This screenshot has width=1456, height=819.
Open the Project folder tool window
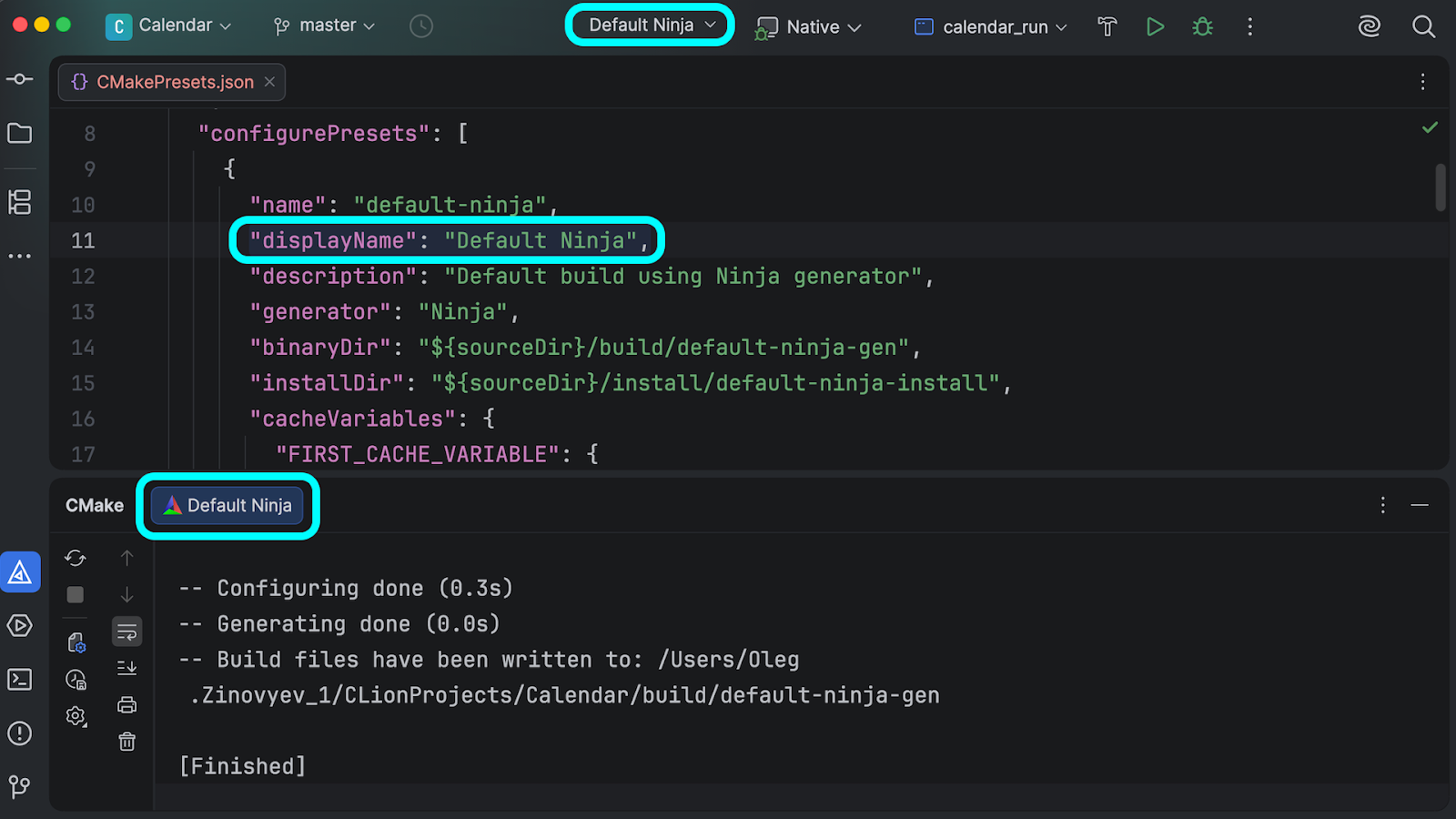pos(20,134)
